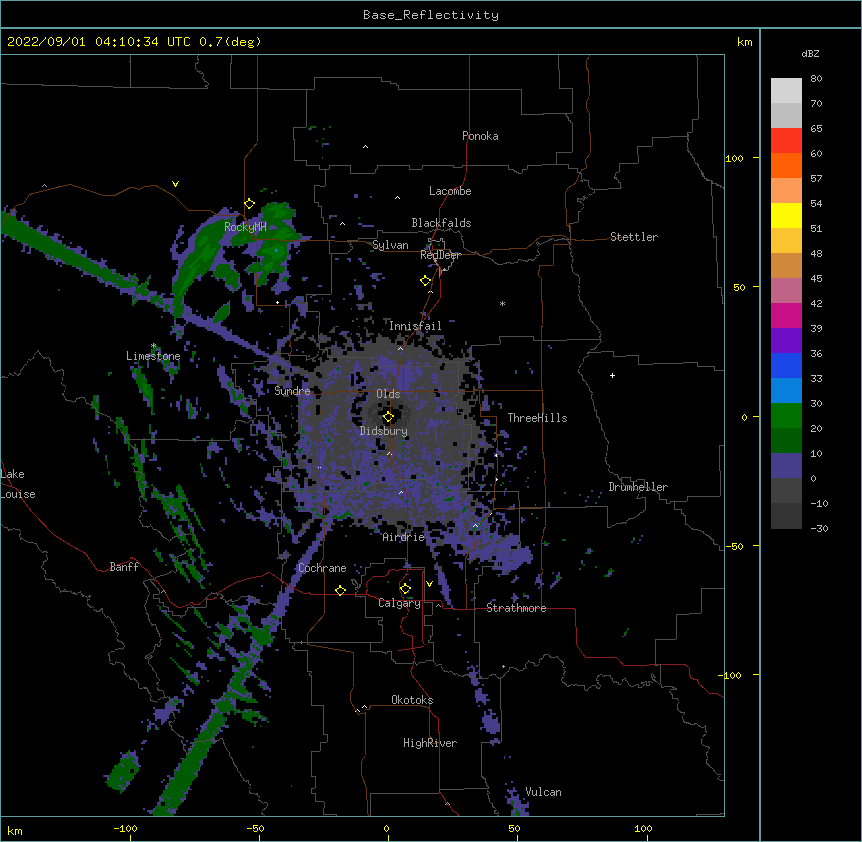Select the Lake Louise label on the map
The width and height of the screenshot is (862, 842).
point(18,484)
